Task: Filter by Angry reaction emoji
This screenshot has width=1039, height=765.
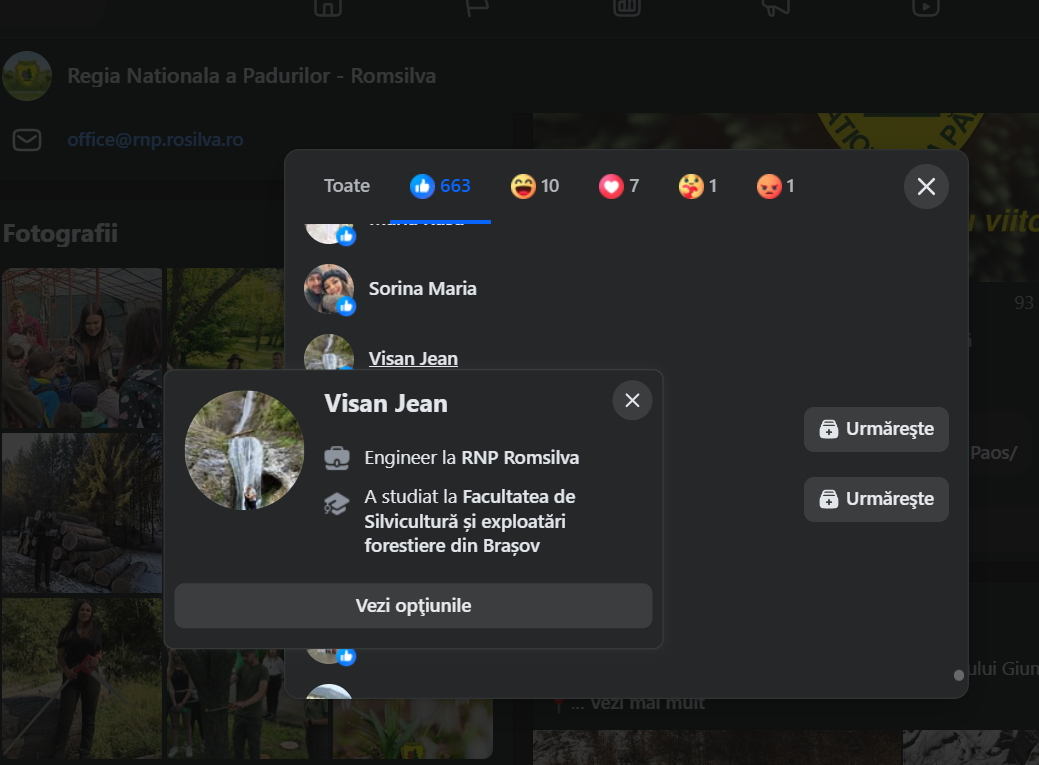Action: (x=776, y=186)
